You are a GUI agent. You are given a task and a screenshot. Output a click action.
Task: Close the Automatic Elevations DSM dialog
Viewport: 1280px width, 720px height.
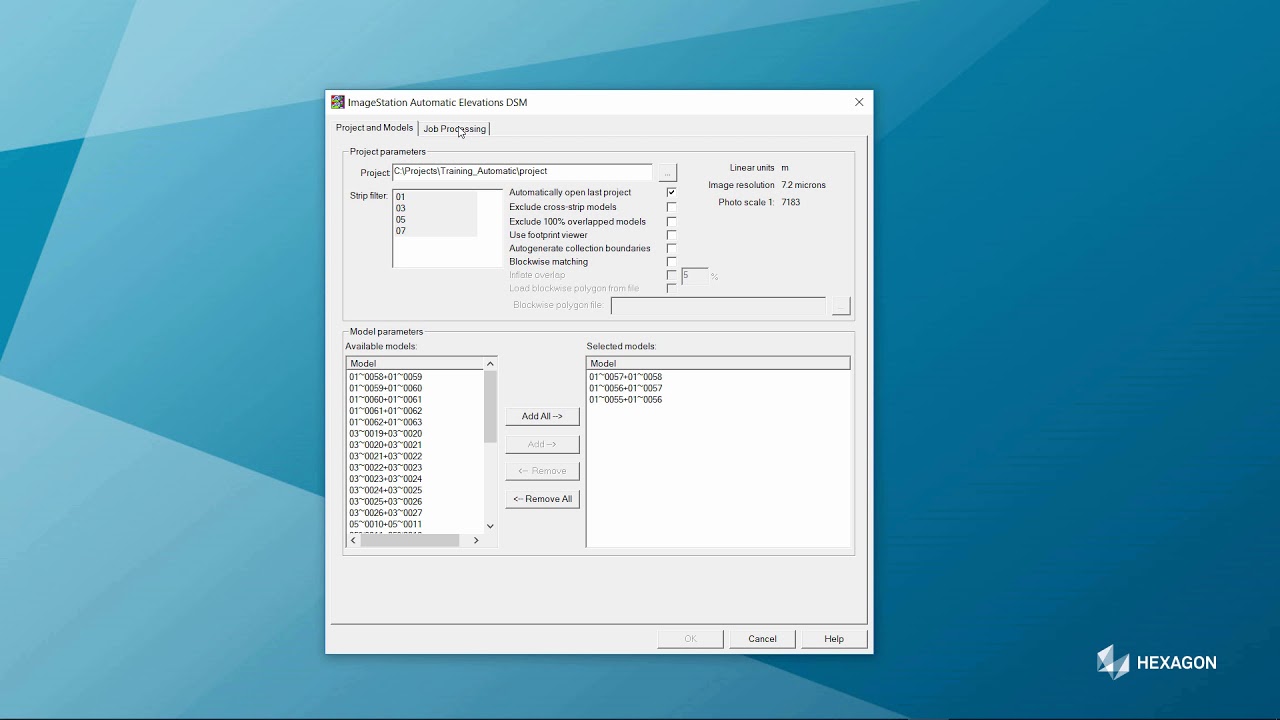pyautogui.click(x=859, y=102)
